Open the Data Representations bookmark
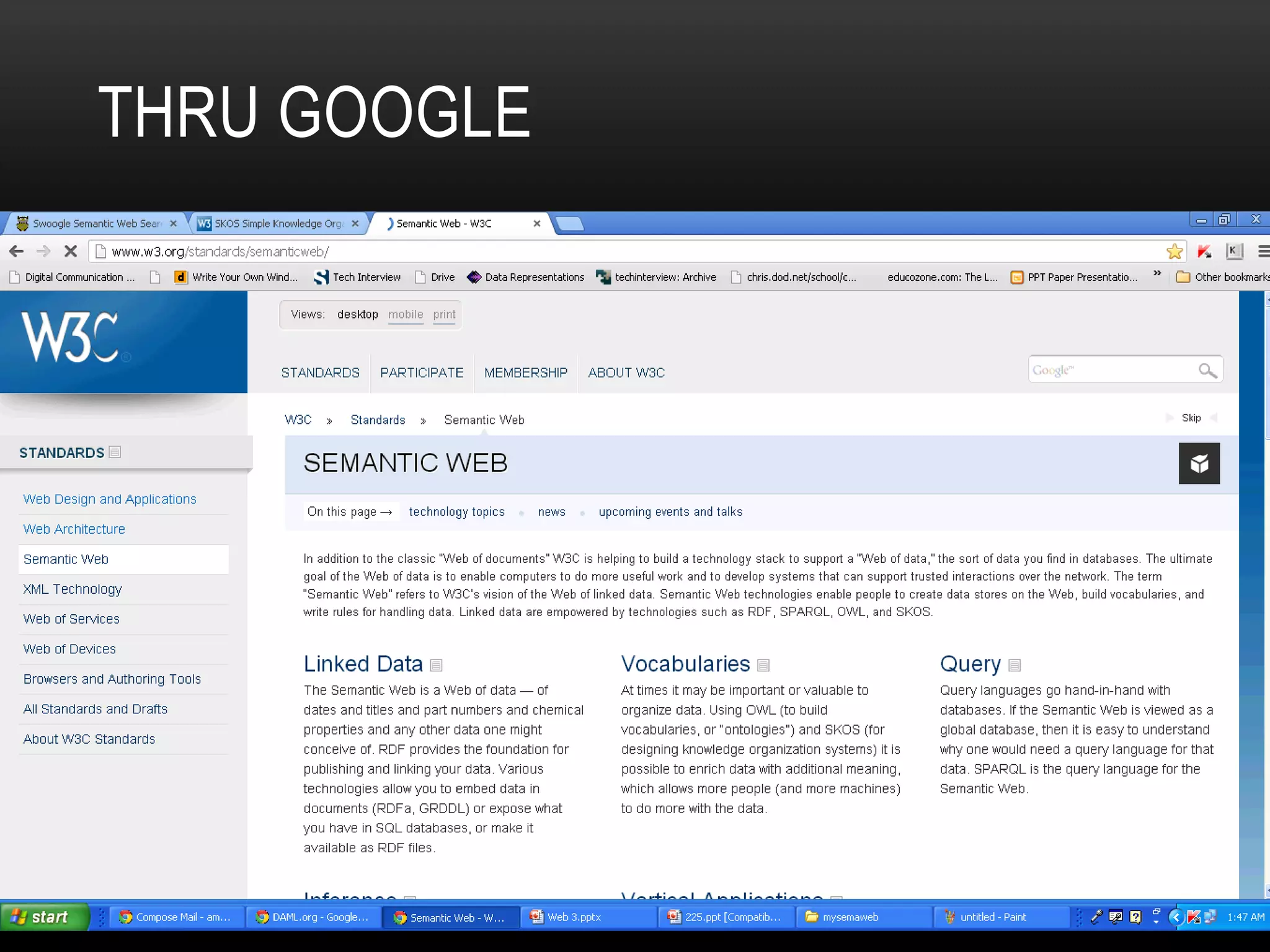 (526, 277)
